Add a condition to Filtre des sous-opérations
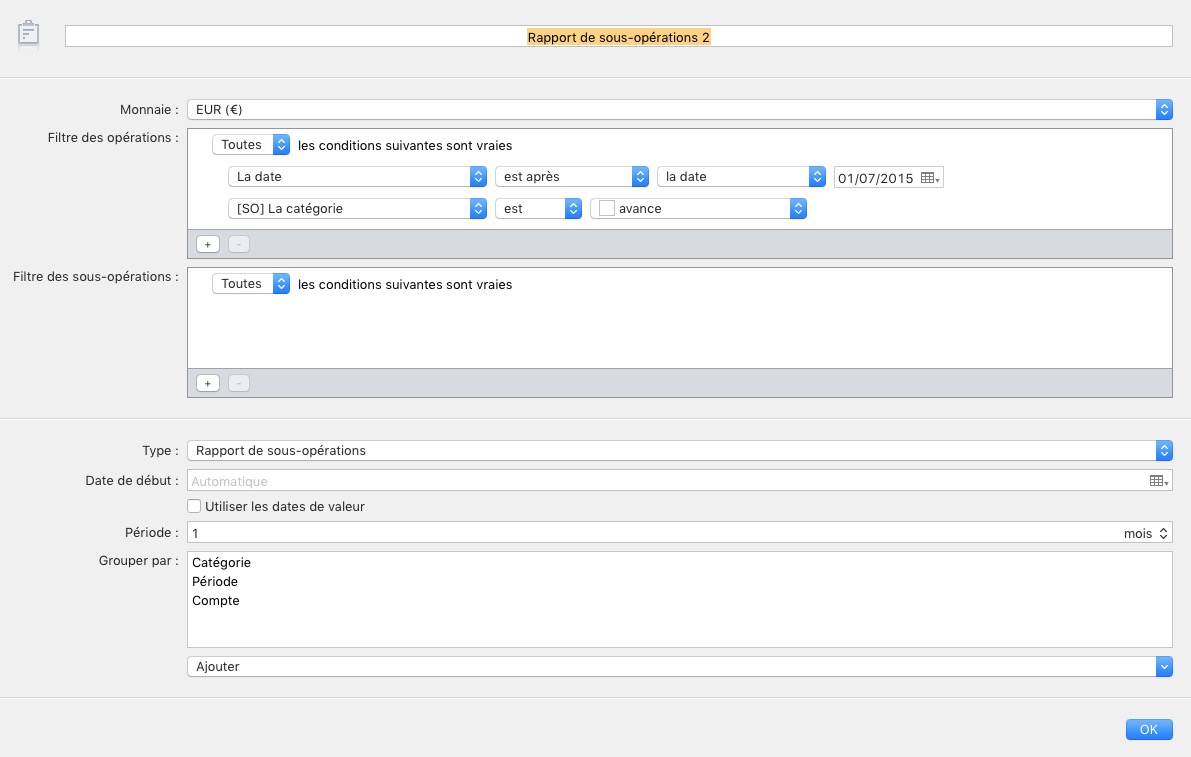The width and height of the screenshot is (1191, 757). 207,383
